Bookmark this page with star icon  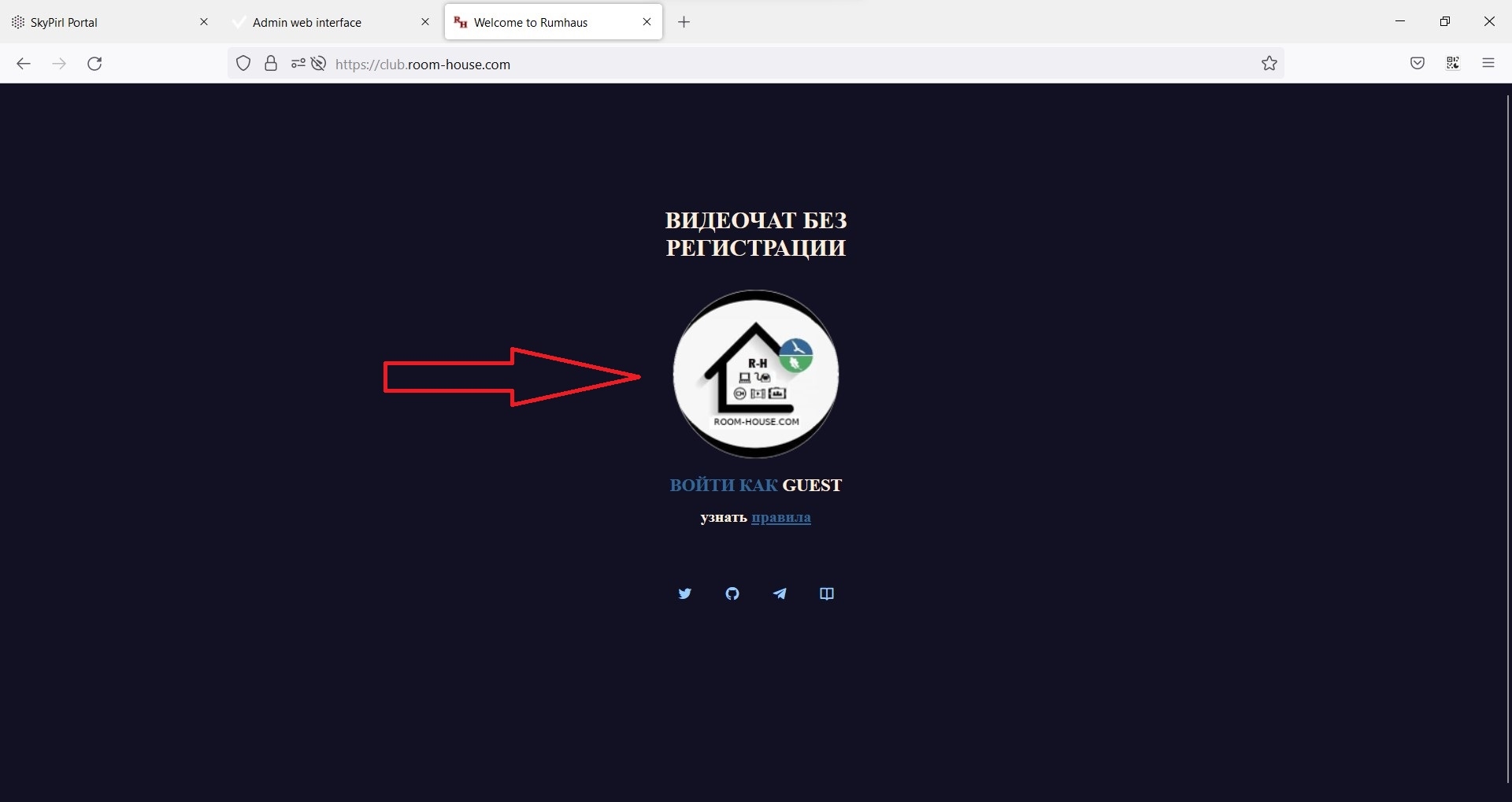click(1269, 64)
